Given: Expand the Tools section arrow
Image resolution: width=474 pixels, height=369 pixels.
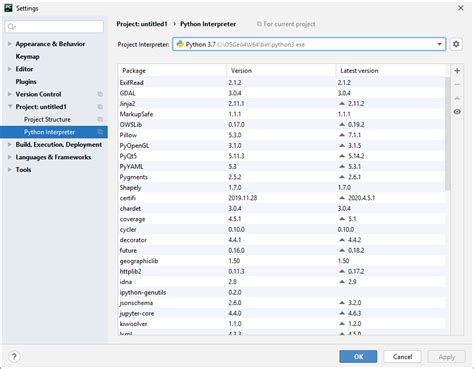Looking at the screenshot, I should [x=10, y=170].
